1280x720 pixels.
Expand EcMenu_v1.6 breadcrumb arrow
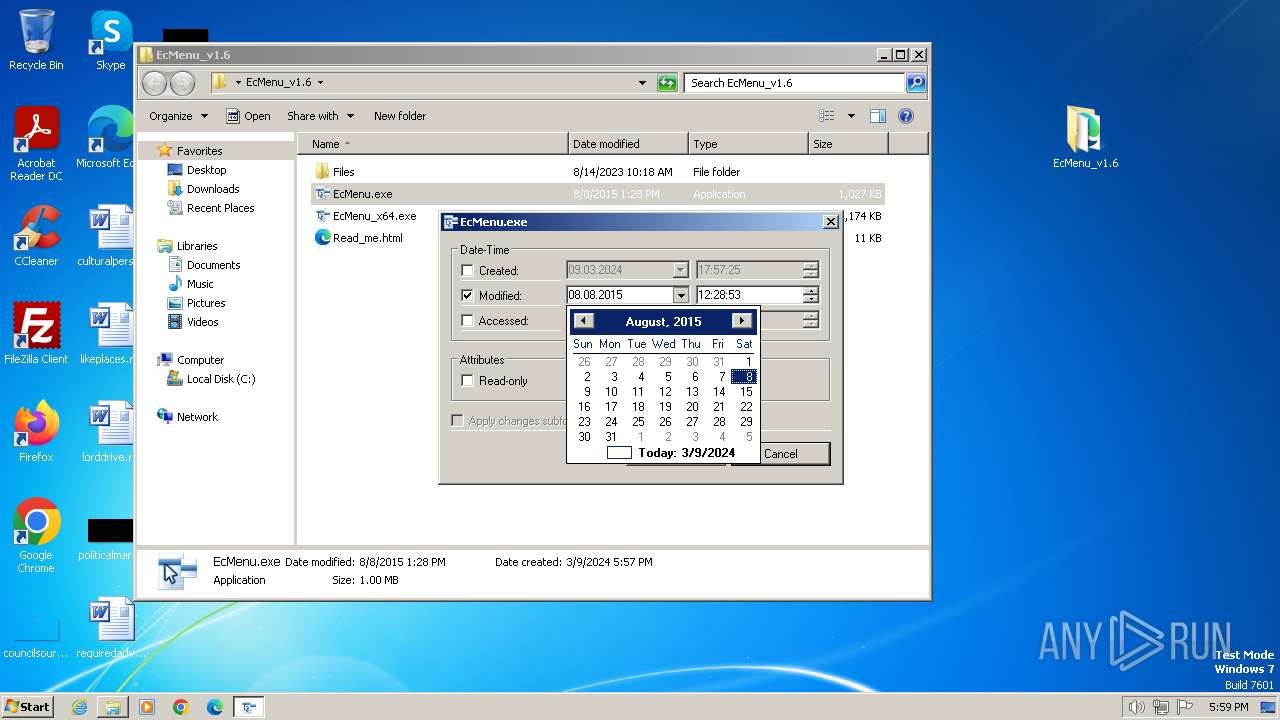click(320, 83)
